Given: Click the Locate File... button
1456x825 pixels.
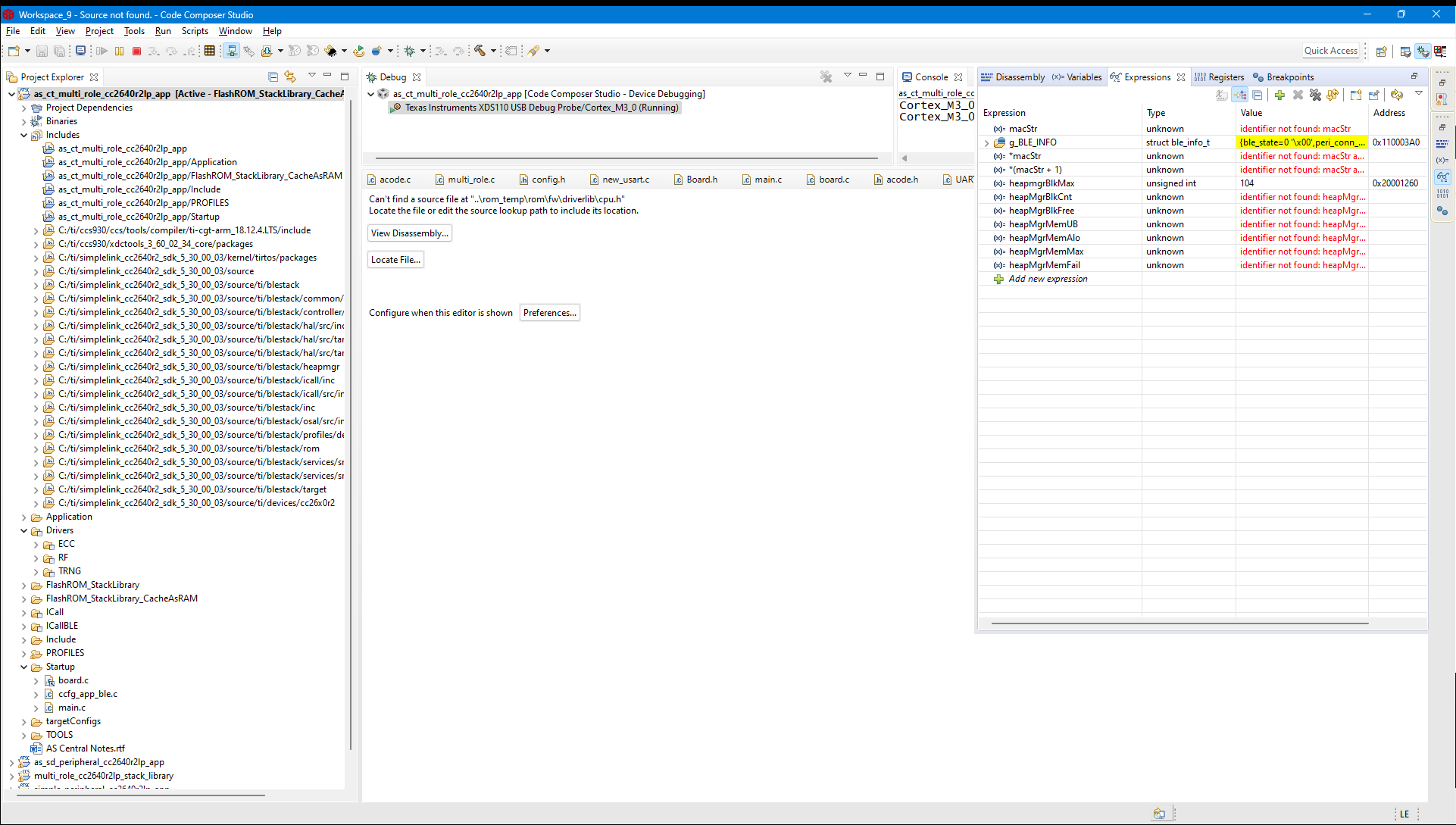Looking at the screenshot, I should coord(395,260).
